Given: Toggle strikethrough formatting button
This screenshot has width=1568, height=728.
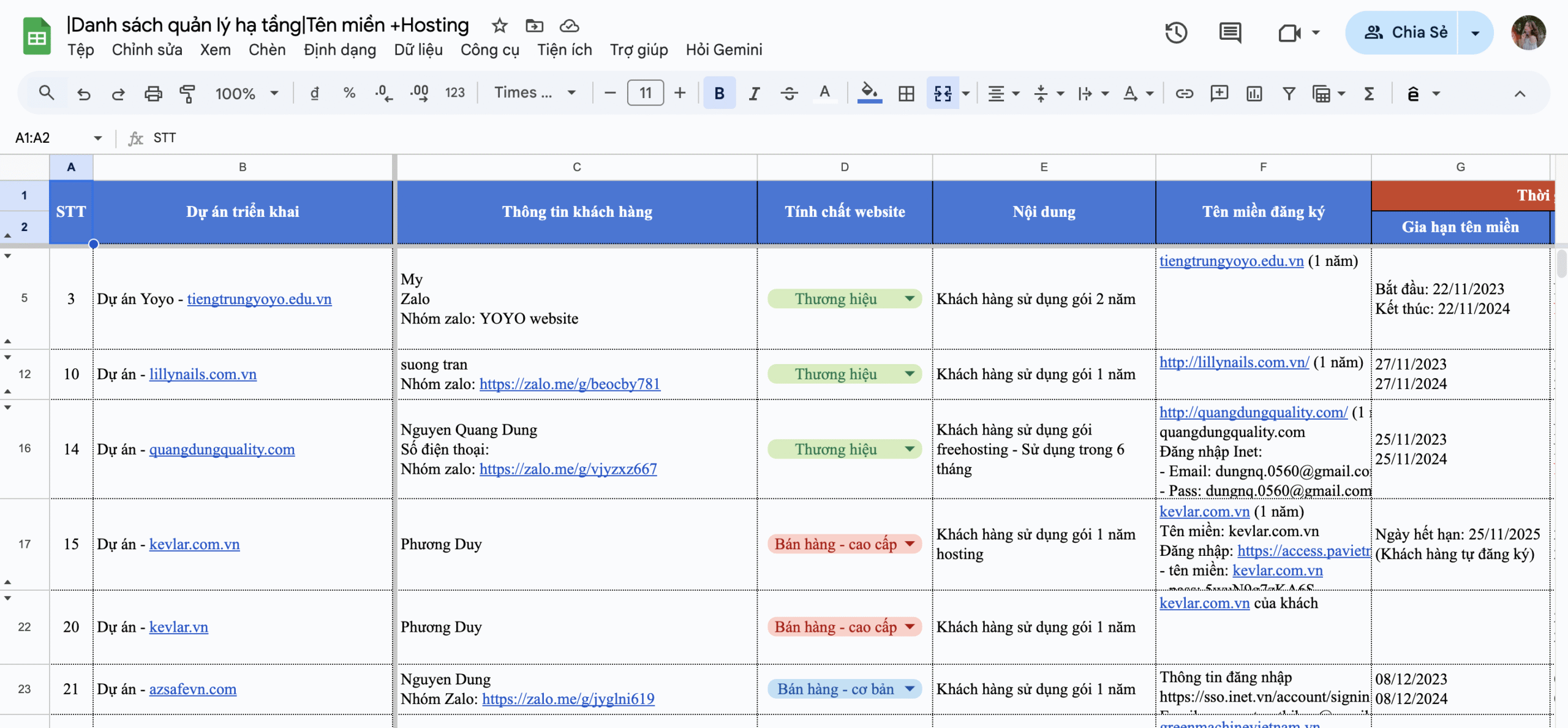Looking at the screenshot, I should (x=789, y=94).
